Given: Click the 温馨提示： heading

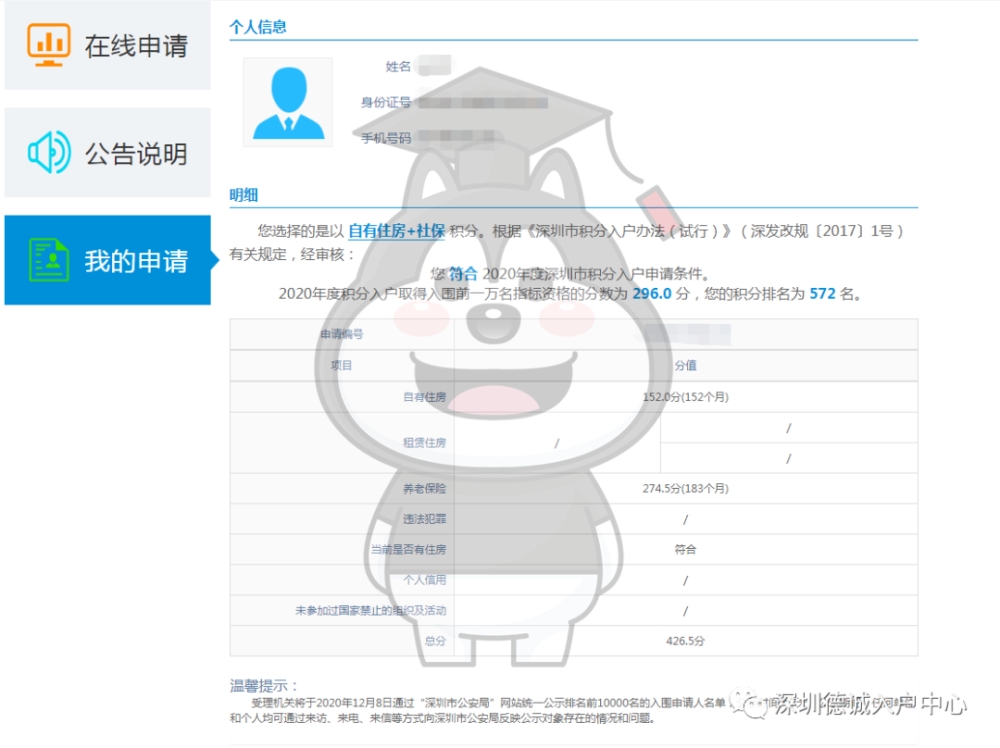Looking at the screenshot, I should [x=263, y=686].
